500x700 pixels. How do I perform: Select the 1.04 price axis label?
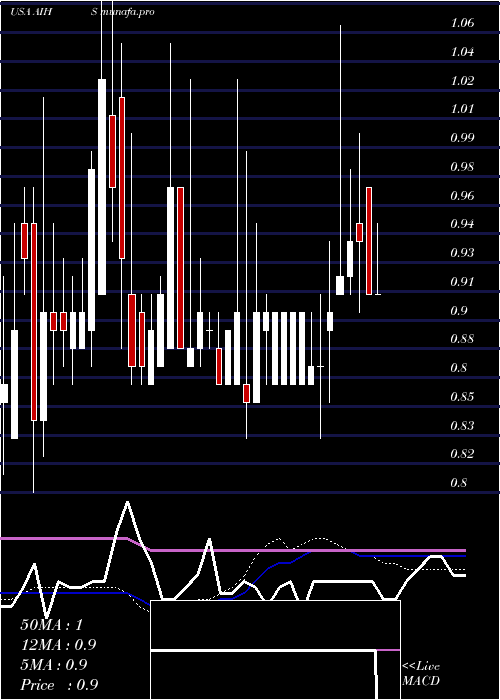click(x=462, y=52)
